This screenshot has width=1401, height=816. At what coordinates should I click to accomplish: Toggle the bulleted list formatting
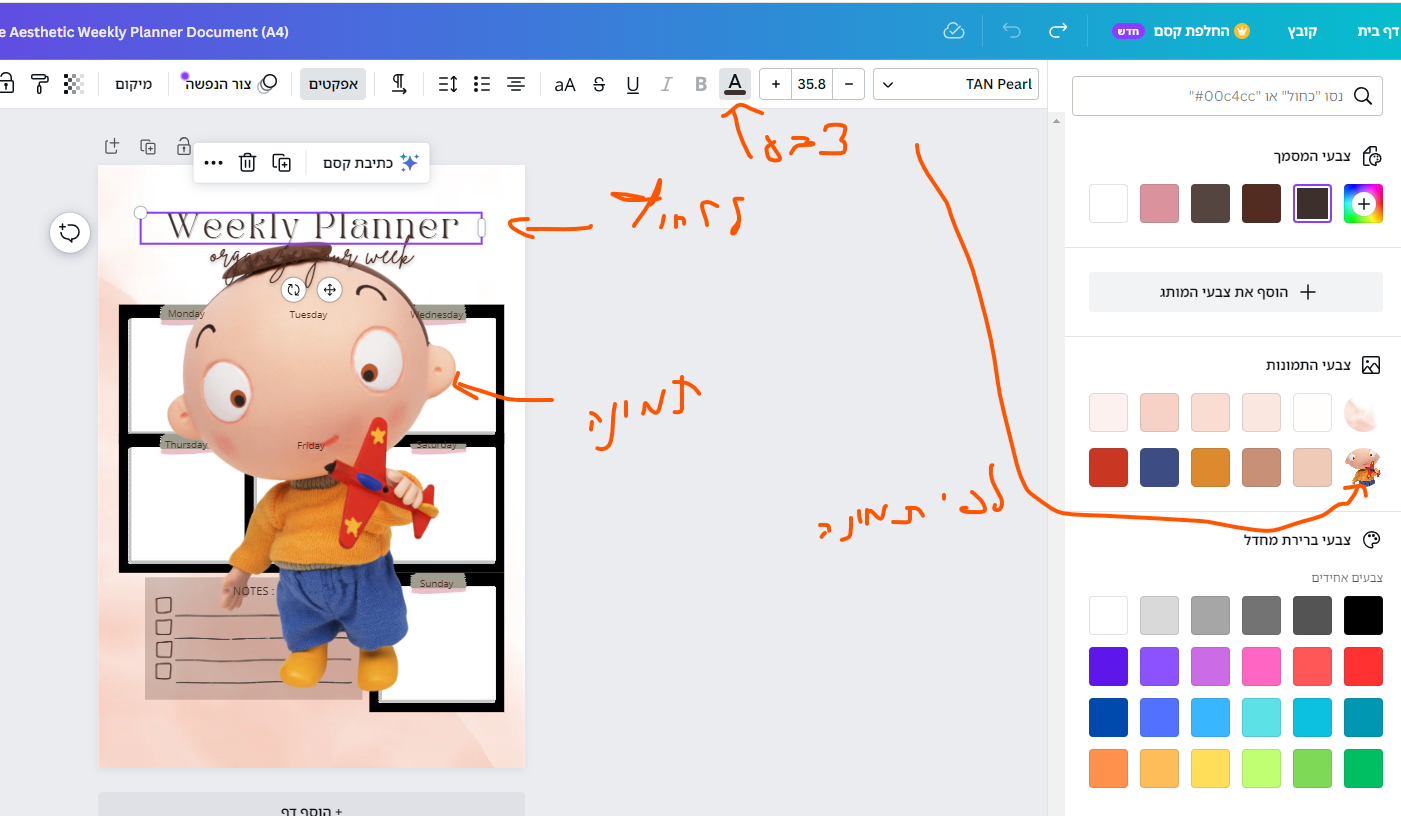tap(482, 84)
